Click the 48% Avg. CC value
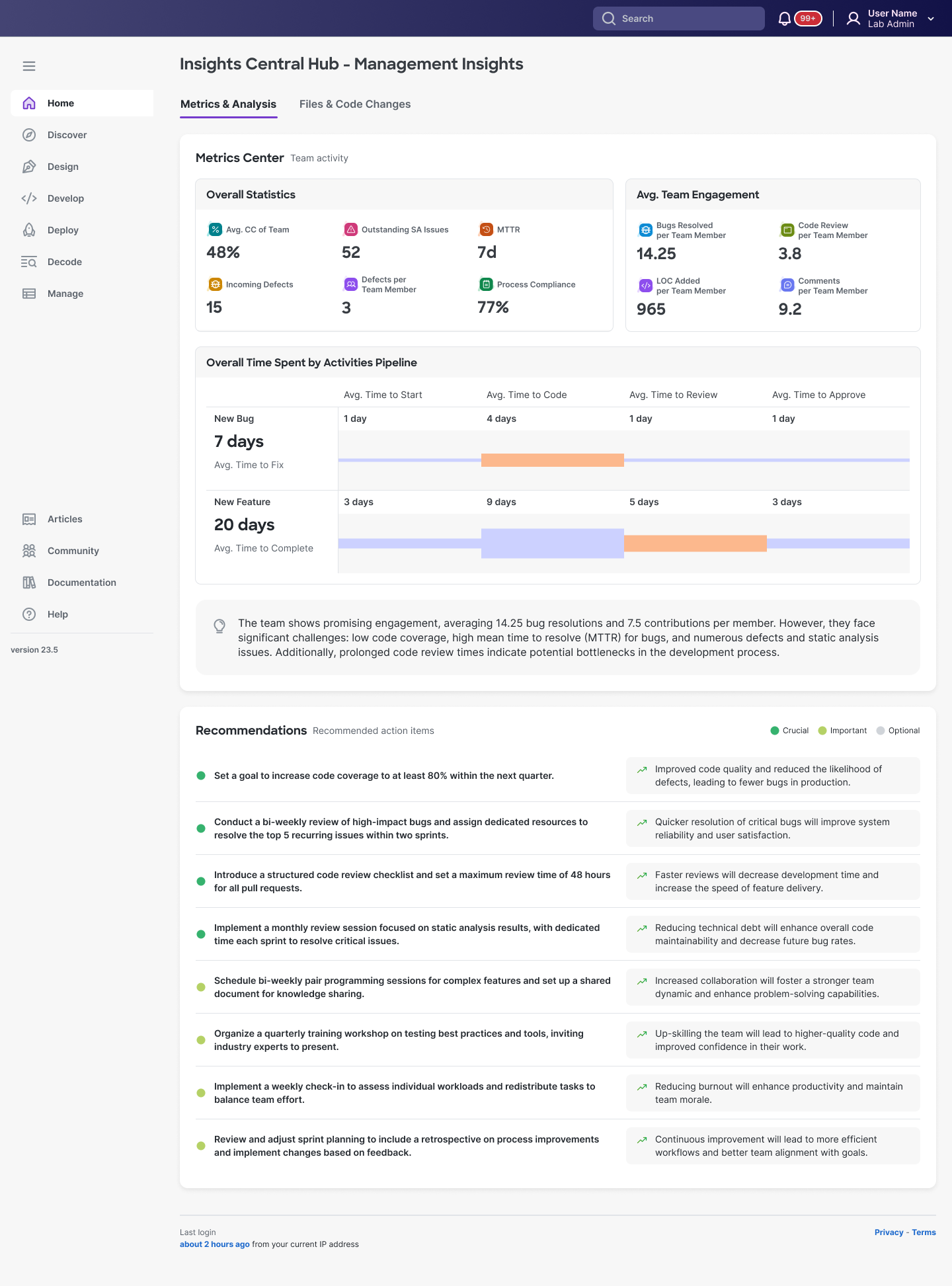 click(223, 253)
